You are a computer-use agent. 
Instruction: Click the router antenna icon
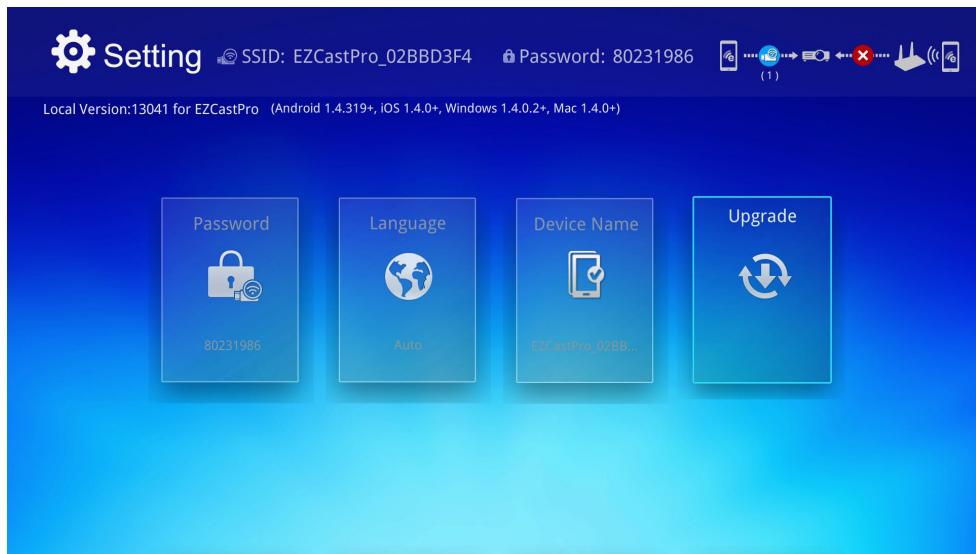pyautogui.click(x=909, y=57)
